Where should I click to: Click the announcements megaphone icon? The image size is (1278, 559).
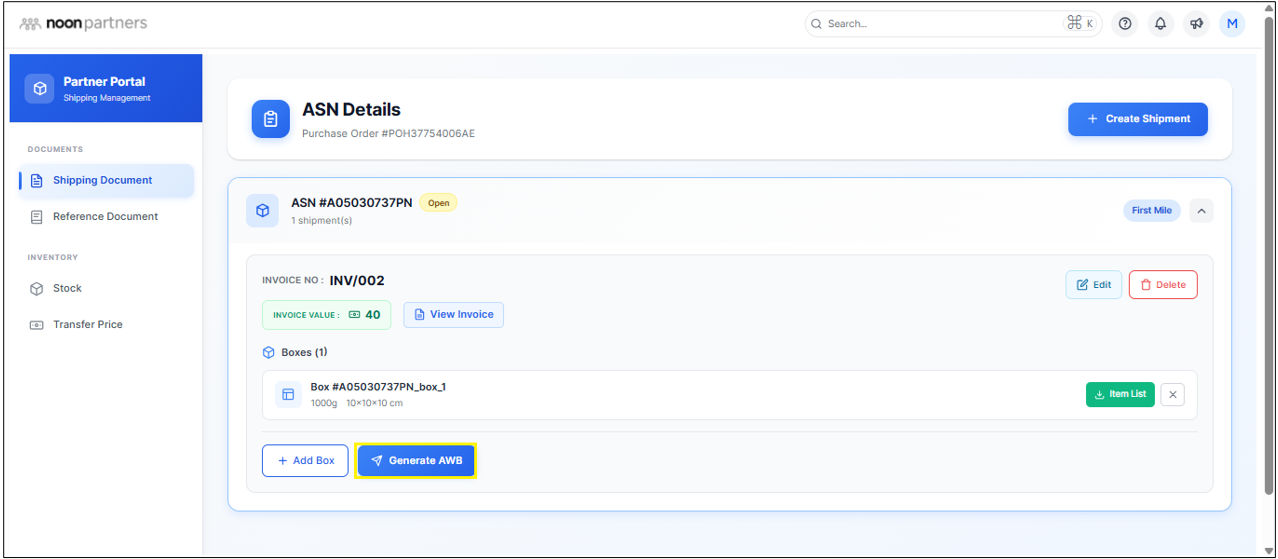coord(1196,24)
